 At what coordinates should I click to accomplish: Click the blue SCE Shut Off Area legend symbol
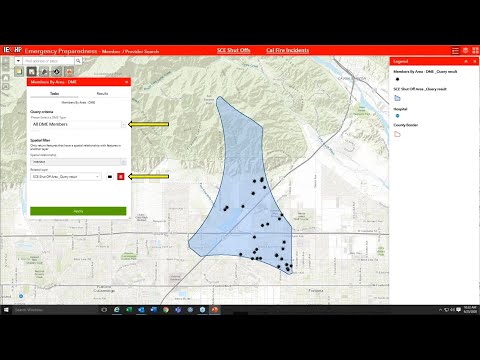397,98
